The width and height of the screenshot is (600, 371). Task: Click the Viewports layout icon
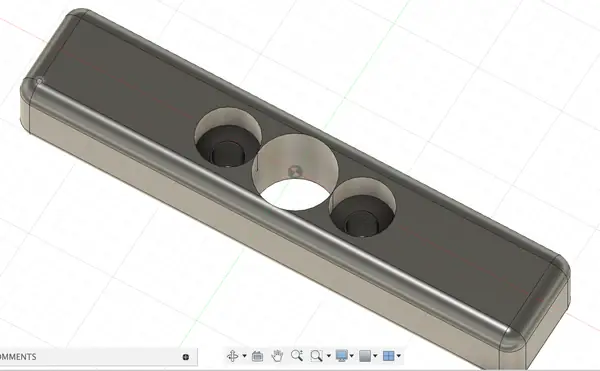click(x=388, y=356)
